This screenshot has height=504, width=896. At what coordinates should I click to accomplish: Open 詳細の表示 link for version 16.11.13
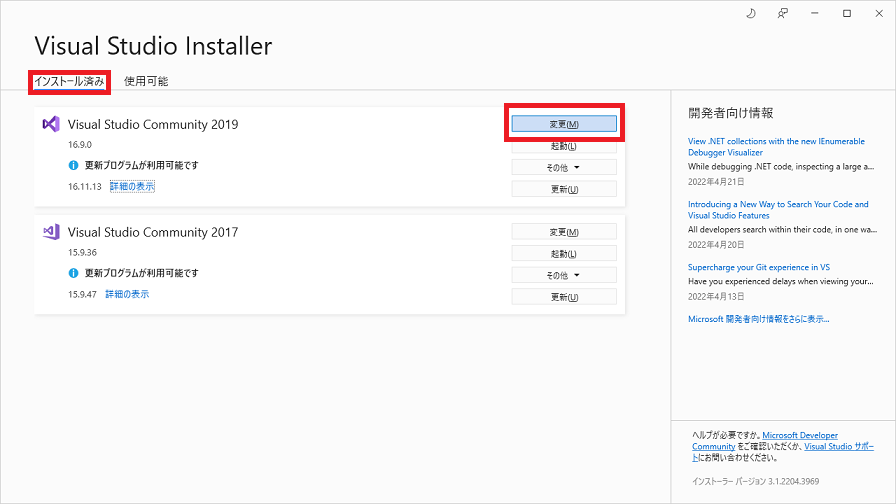tap(132, 186)
